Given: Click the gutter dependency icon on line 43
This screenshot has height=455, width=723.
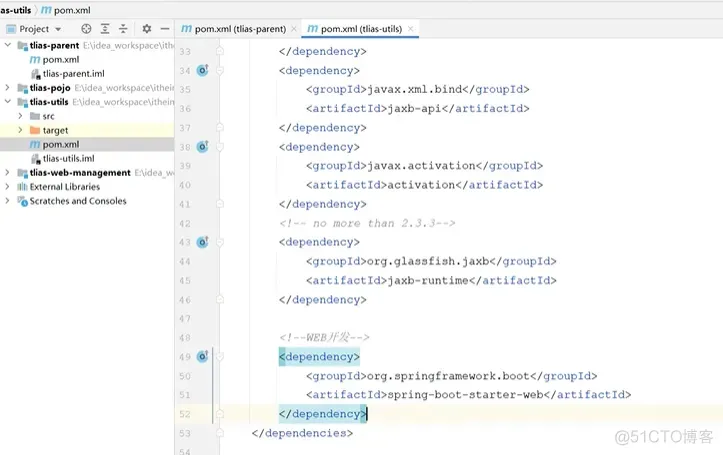Looking at the screenshot, I should coord(202,242).
